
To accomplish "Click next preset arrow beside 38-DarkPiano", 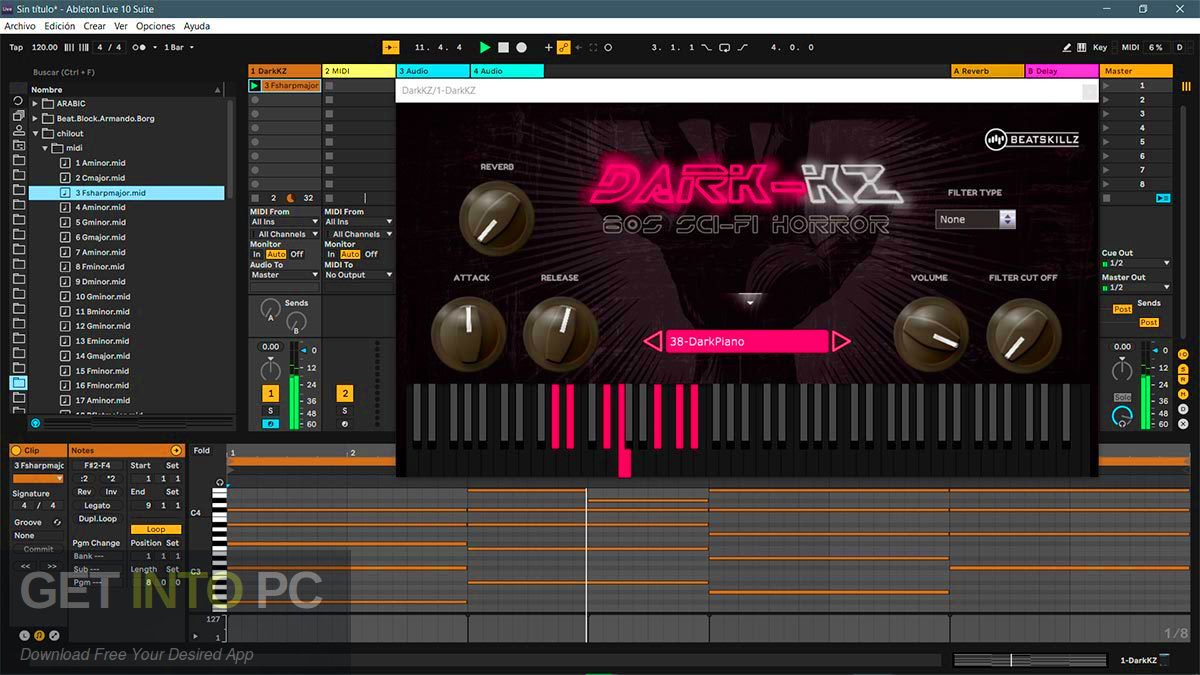I will point(841,342).
